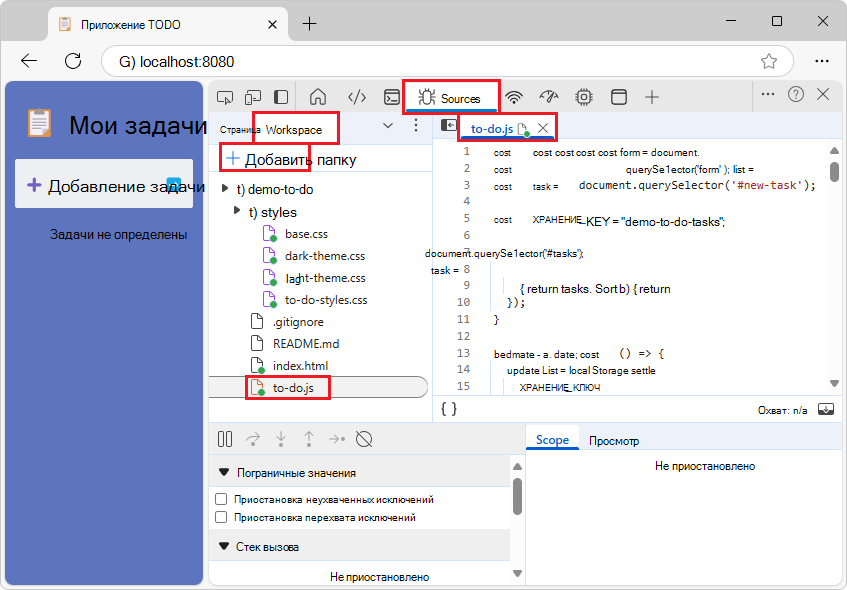
Task: Open a new browser tab
Action: click(x=309, y=24)
